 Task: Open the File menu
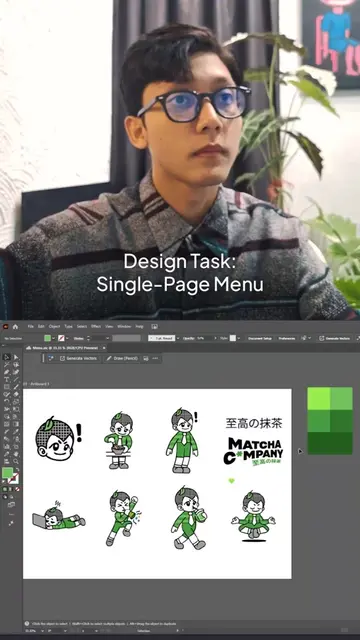[x=31, y=327]
